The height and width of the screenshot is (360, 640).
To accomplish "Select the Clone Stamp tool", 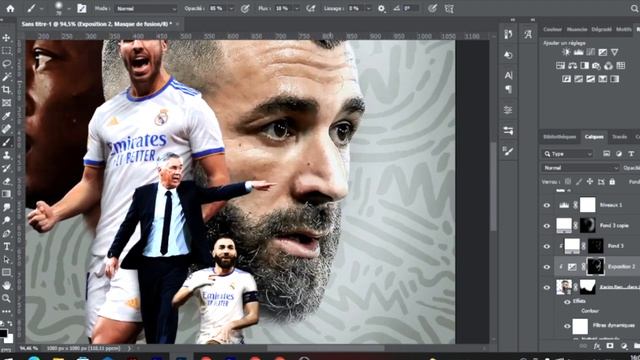I will 6,156.
